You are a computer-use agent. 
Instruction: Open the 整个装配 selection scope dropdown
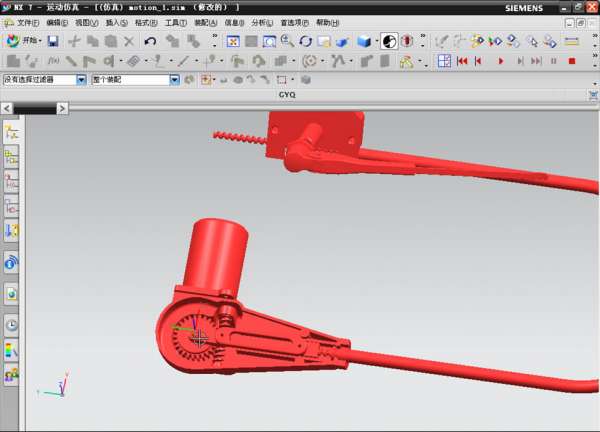coord(174,80)
